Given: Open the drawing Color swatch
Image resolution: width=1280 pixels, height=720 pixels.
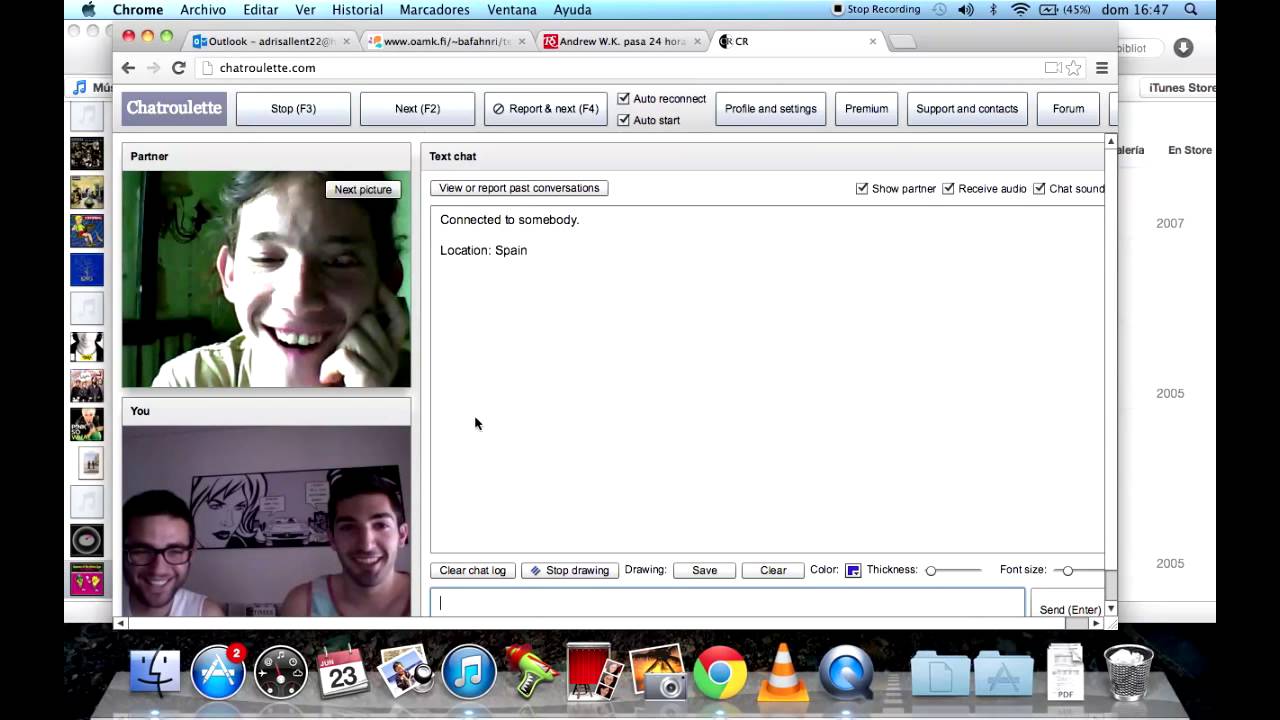Looking at the screenshot, I should 853,571.
